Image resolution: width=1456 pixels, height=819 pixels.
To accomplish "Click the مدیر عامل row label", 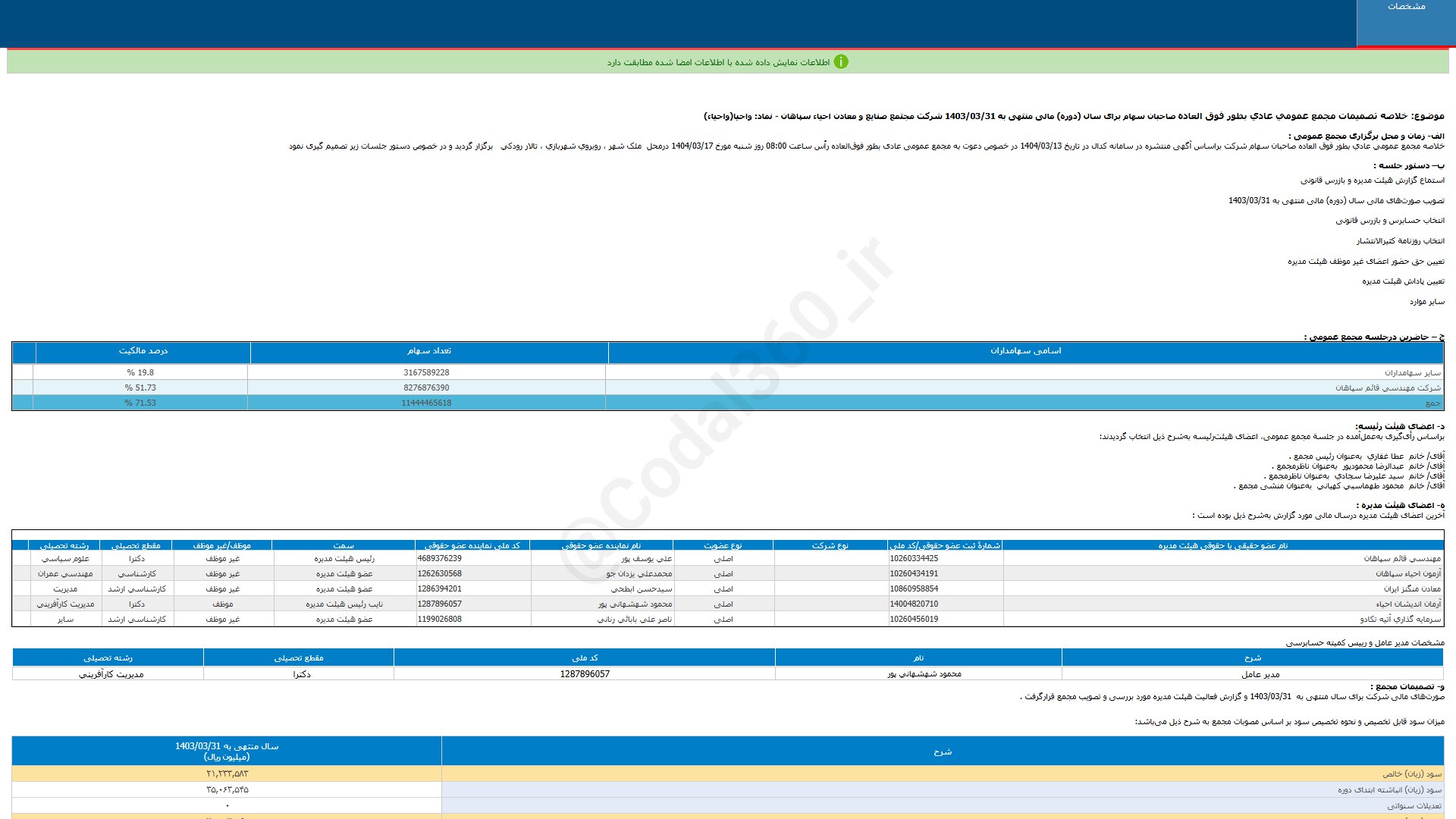I will pos(1260,674).
